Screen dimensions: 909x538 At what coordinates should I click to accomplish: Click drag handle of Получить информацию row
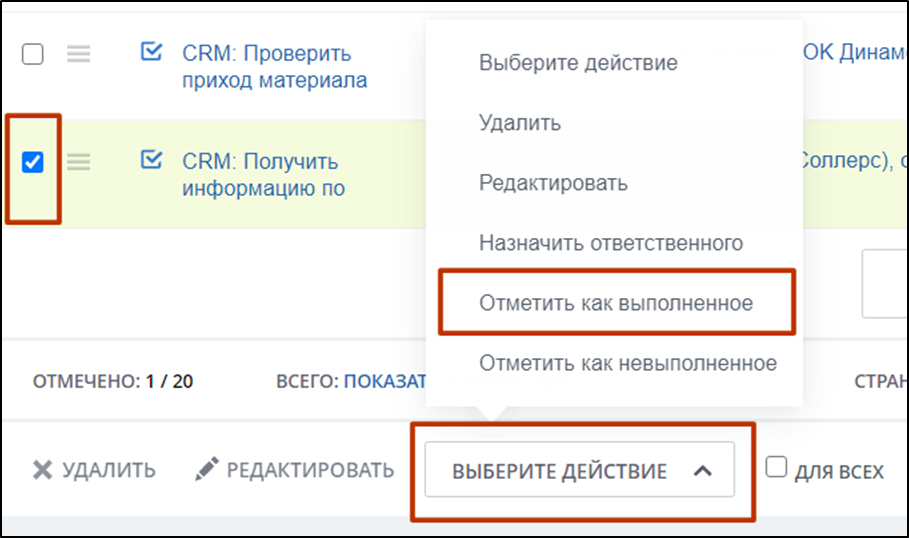click(x=79, y=162)
